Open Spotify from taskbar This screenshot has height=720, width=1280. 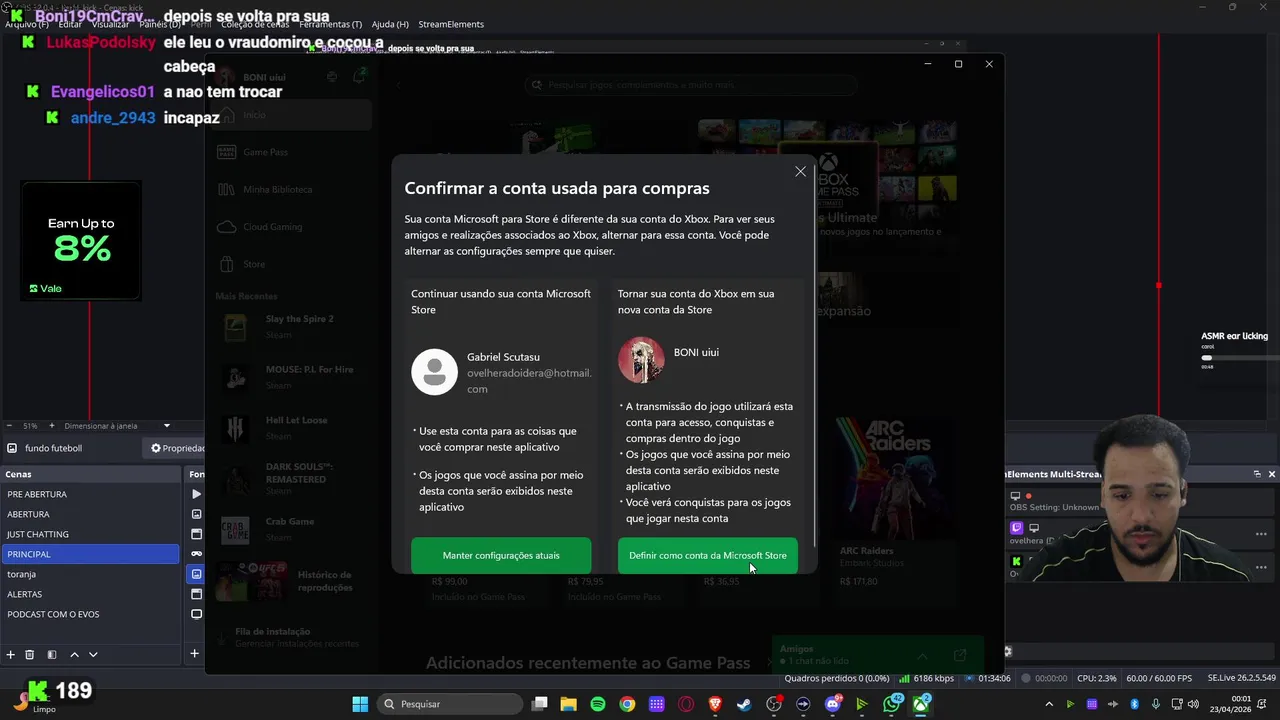tap(598, 704)
